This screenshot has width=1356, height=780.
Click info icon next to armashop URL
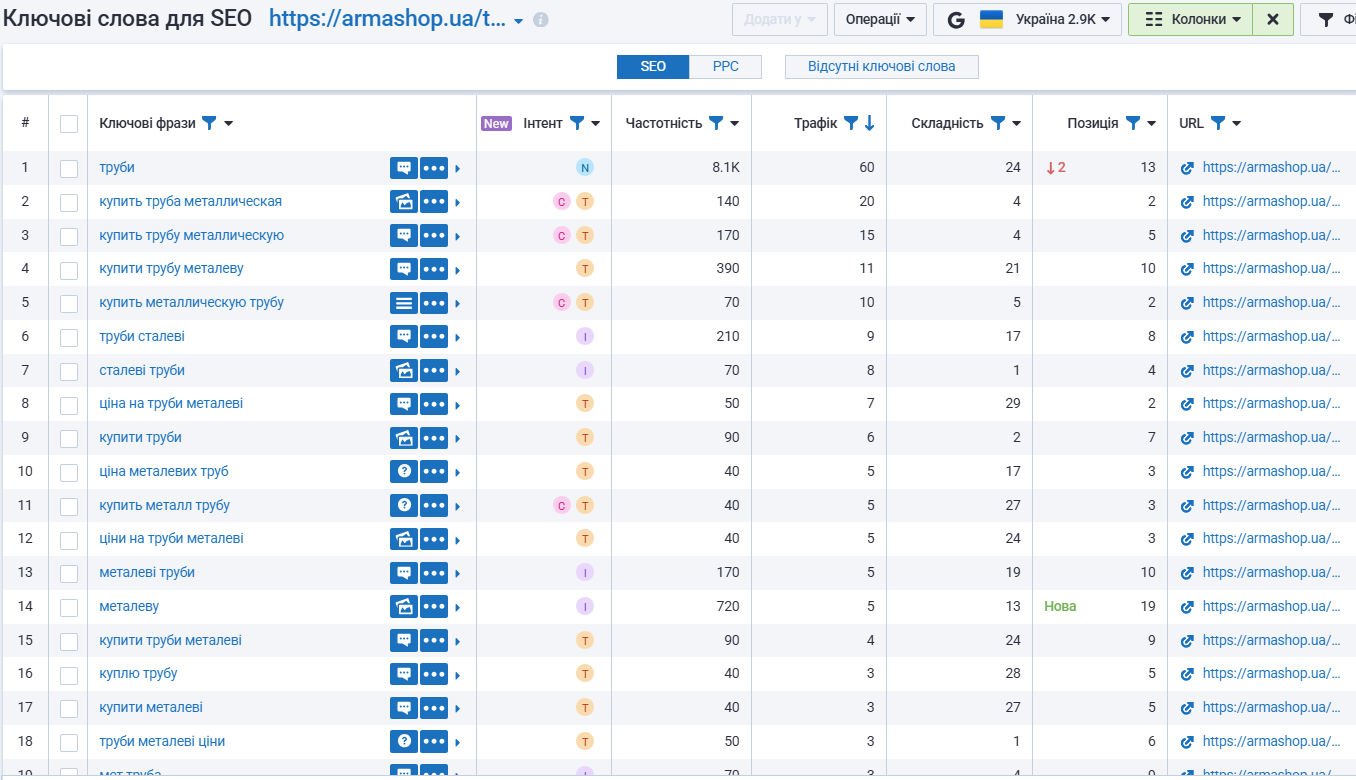point(541,20)
